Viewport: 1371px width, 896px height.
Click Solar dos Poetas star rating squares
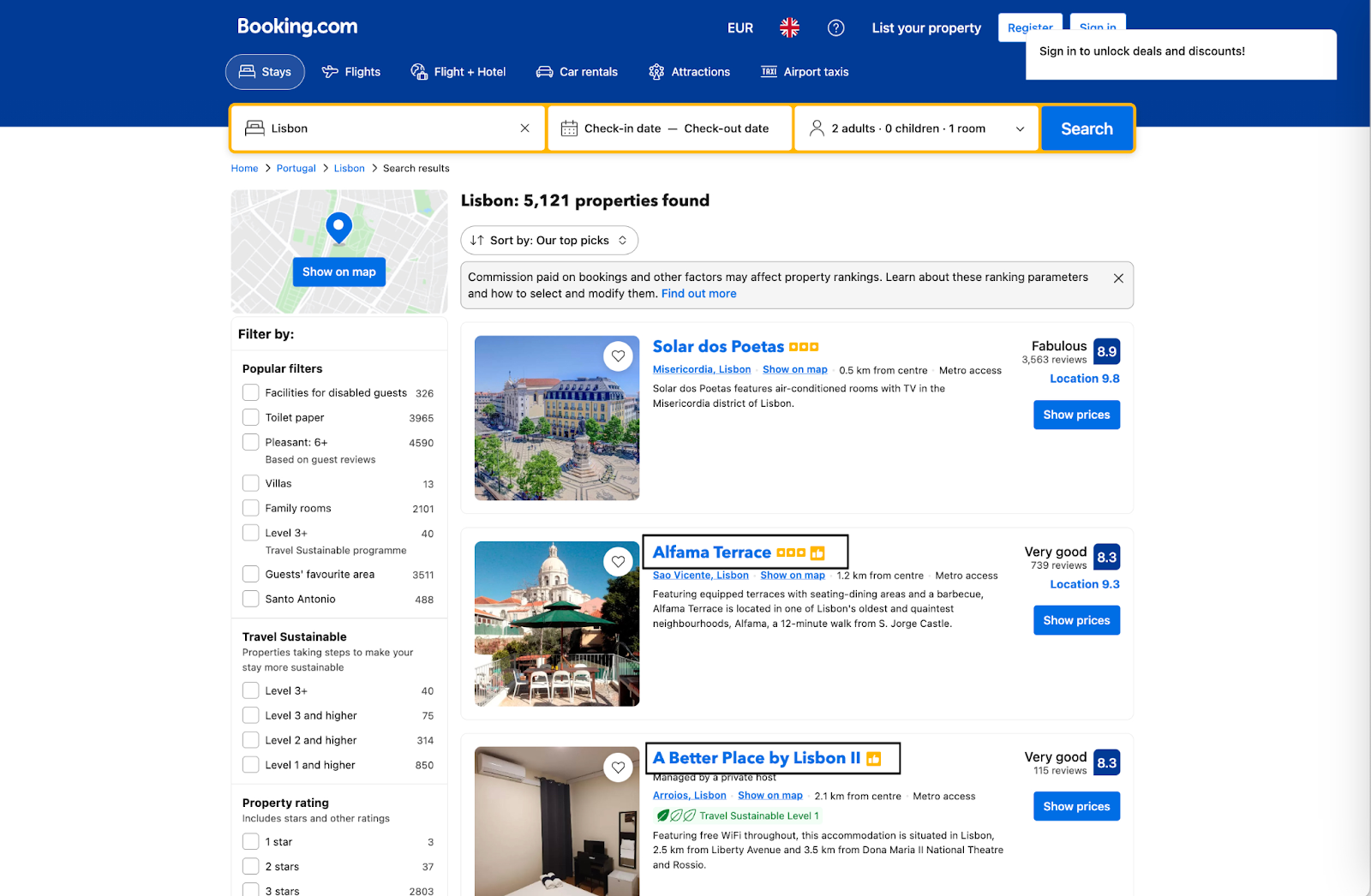click(x=804, y=347)
